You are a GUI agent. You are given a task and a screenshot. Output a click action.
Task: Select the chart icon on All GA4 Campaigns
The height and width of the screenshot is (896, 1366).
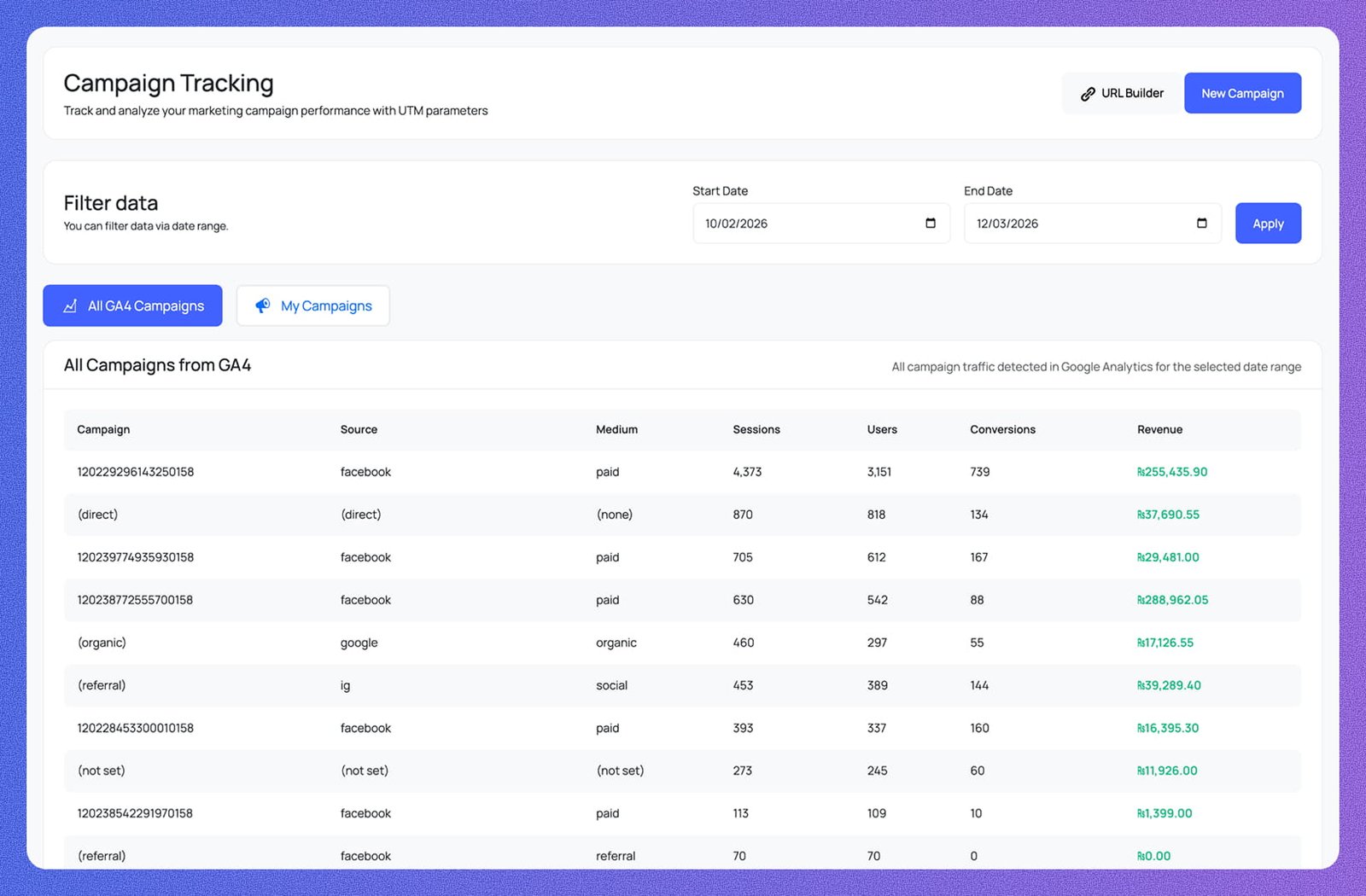coord(69,305)
